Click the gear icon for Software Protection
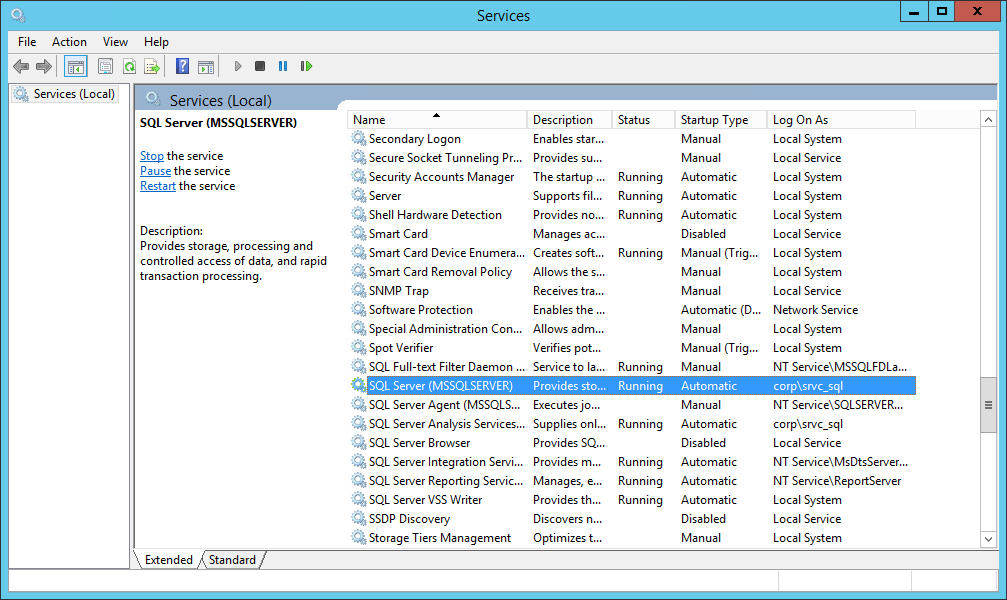The width and height of the screenshot is (1007, 600). click(358, 309)
